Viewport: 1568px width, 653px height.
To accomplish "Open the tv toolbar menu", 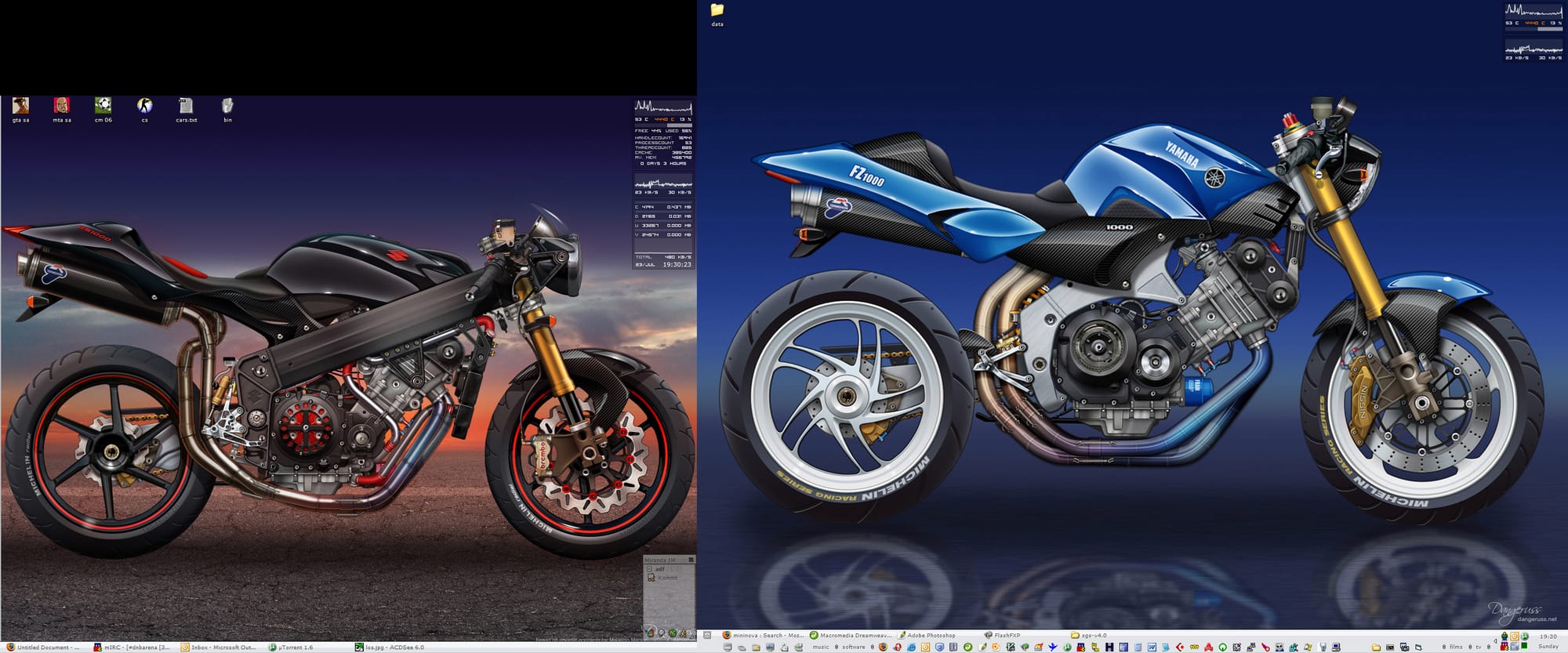I will click(x=1479, y=647).
